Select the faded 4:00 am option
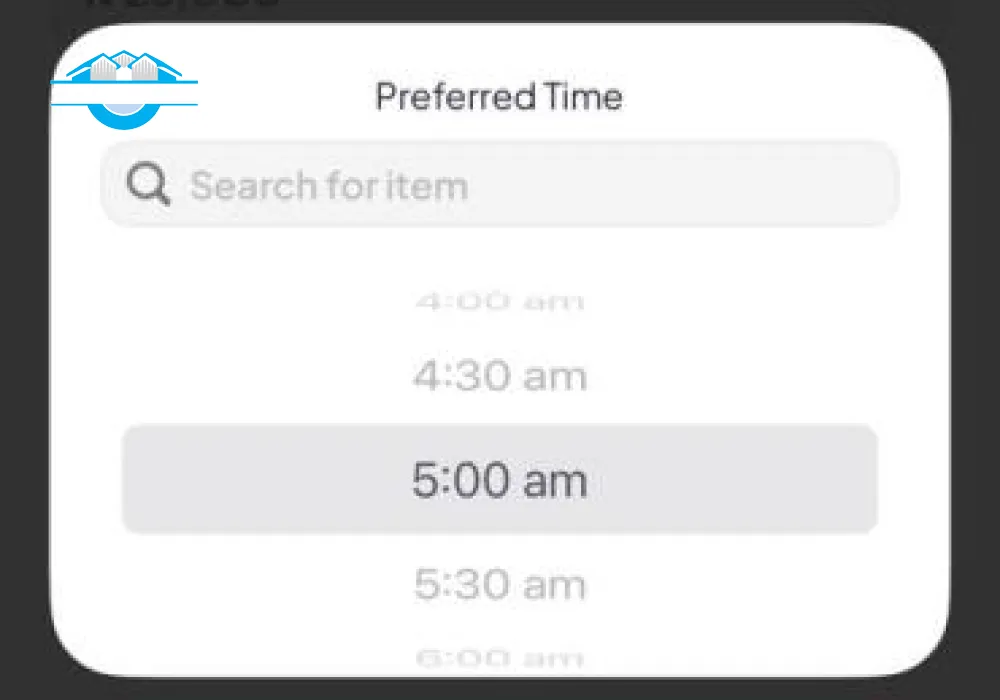This screenshot has height=700, width=1000. click(x=499, y=301)
